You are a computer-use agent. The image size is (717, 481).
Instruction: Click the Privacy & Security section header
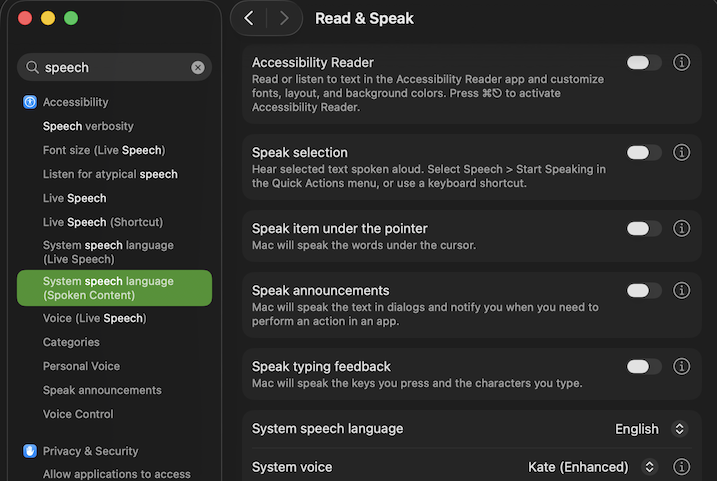click(x=90, y=451)
